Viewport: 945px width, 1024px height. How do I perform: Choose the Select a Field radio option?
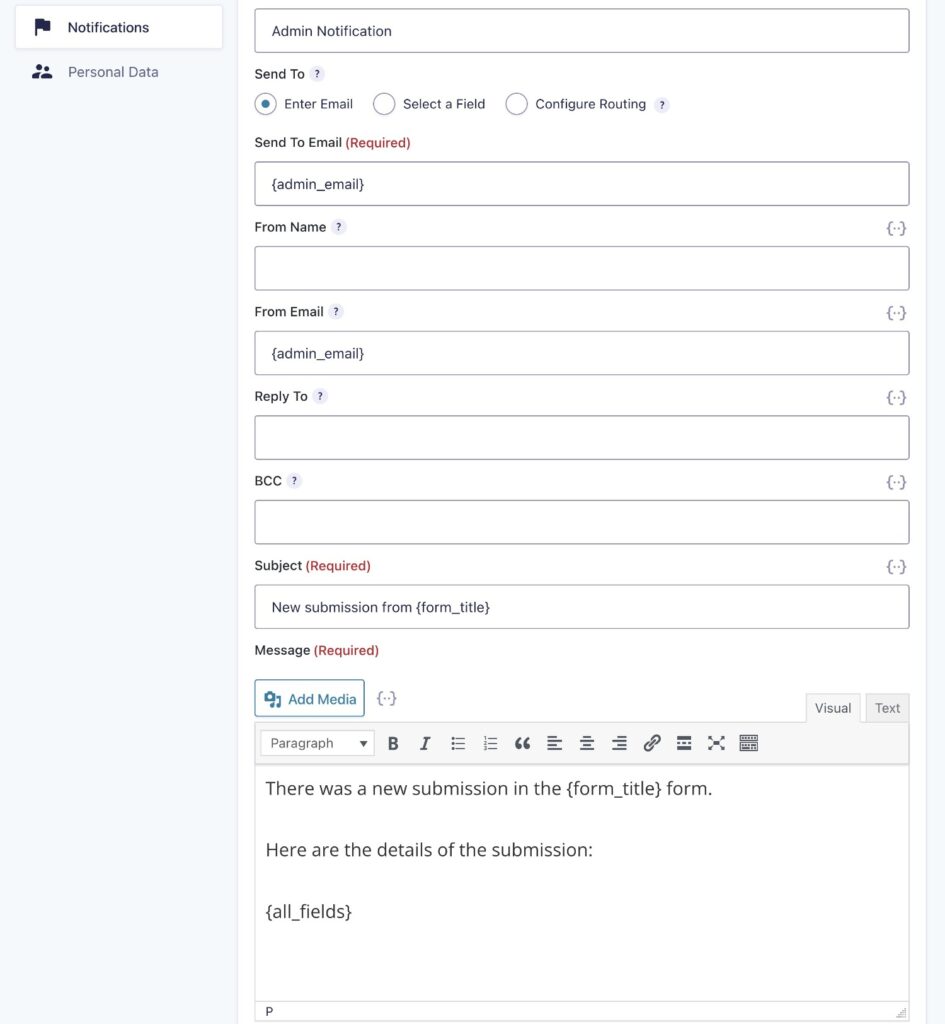click(x=384, y=104)
